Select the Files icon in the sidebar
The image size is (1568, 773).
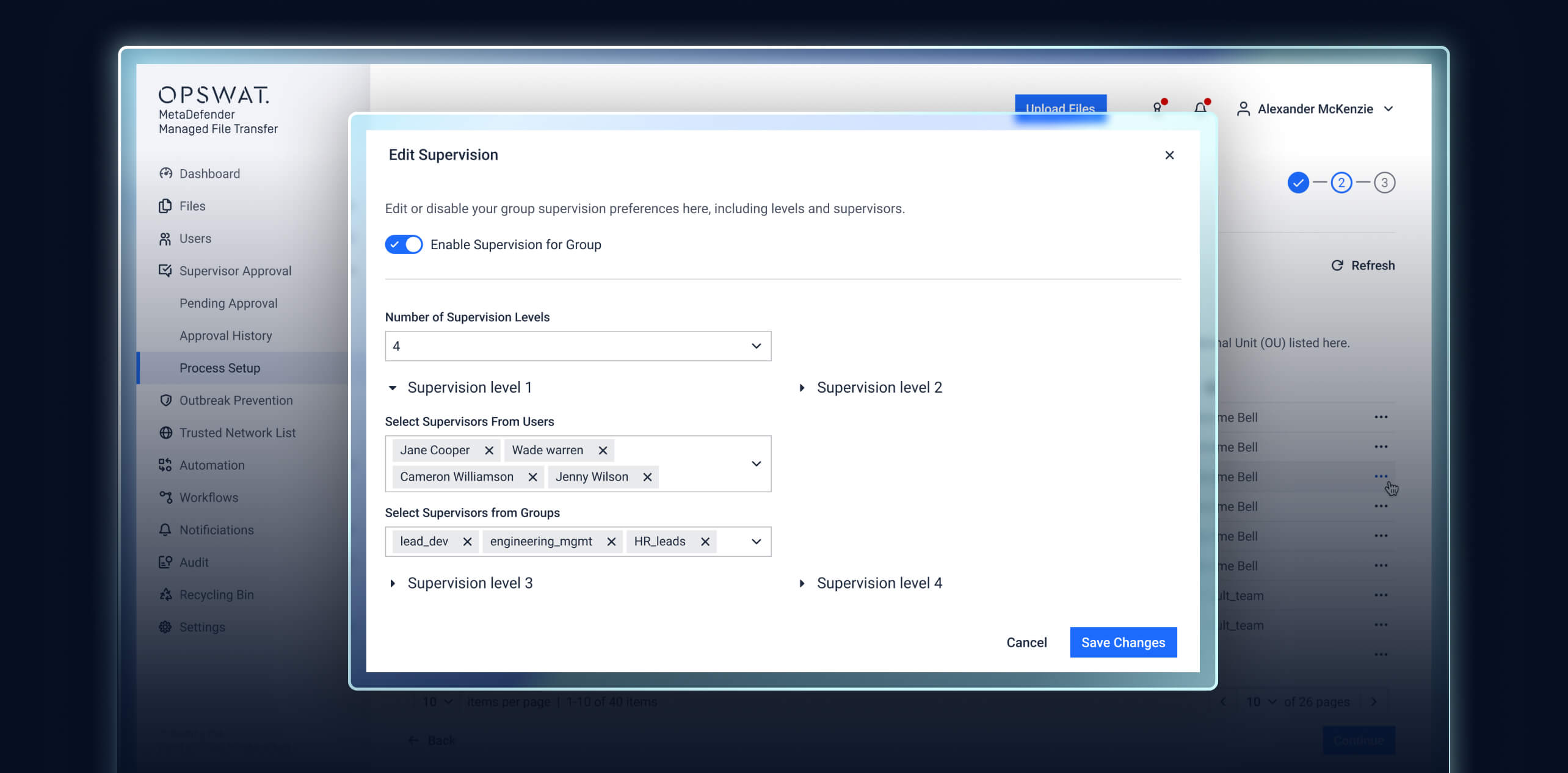pyautogui.click(x=165, y=206)
